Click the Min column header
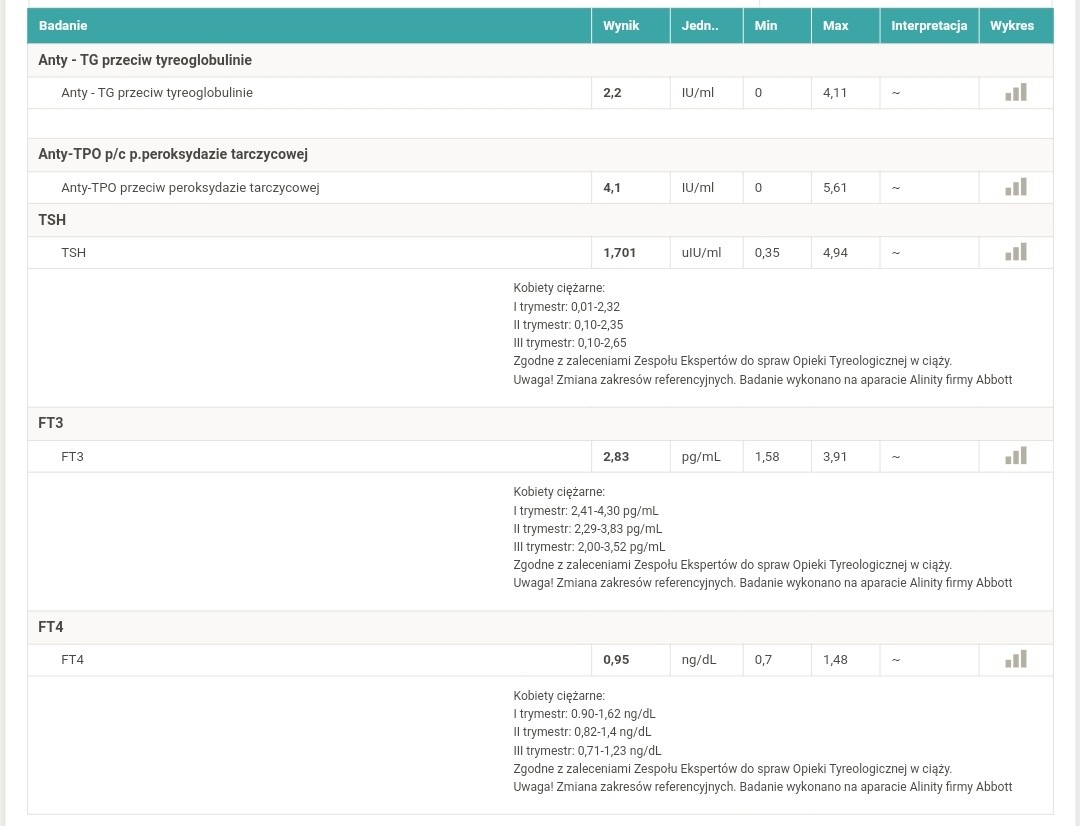This screenshot has width=1080, height=826. [x=766, y=26]
